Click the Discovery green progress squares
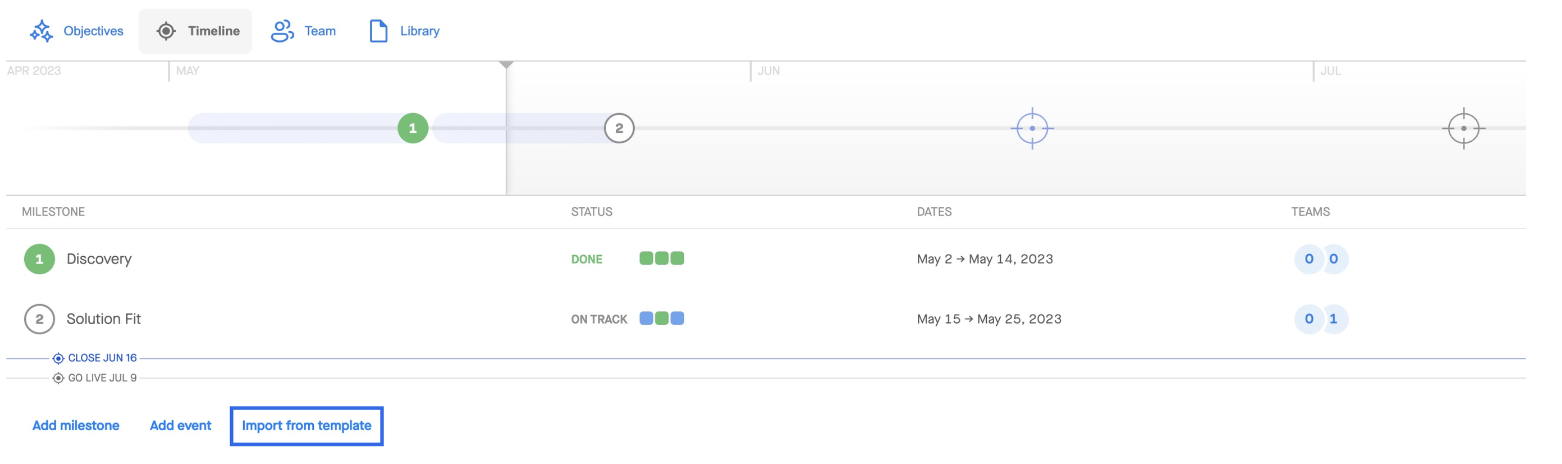Screen dimensions: 1562x464 pyautogui.click(x=662, y=259)
